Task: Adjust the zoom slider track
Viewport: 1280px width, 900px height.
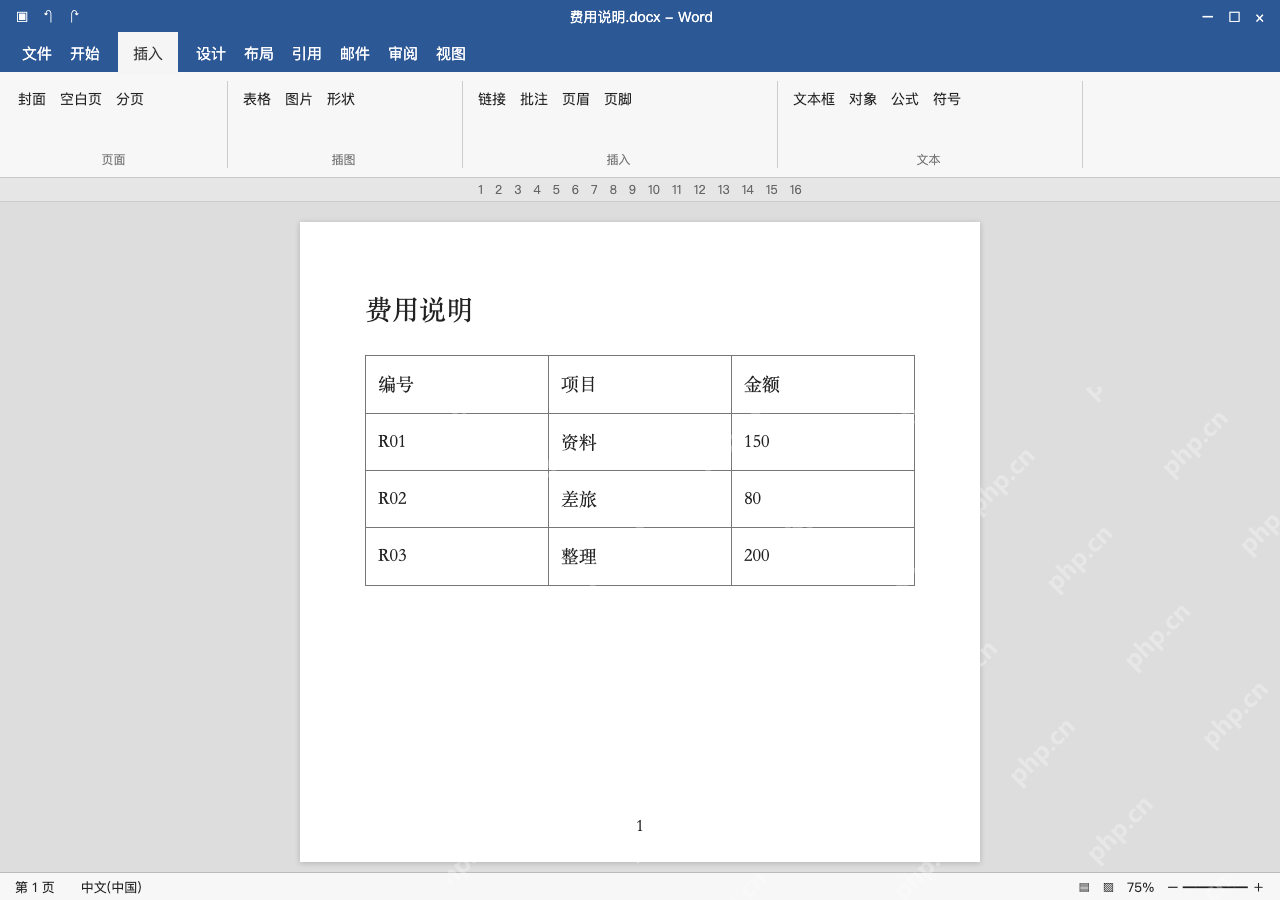Action: (1215, 887)
